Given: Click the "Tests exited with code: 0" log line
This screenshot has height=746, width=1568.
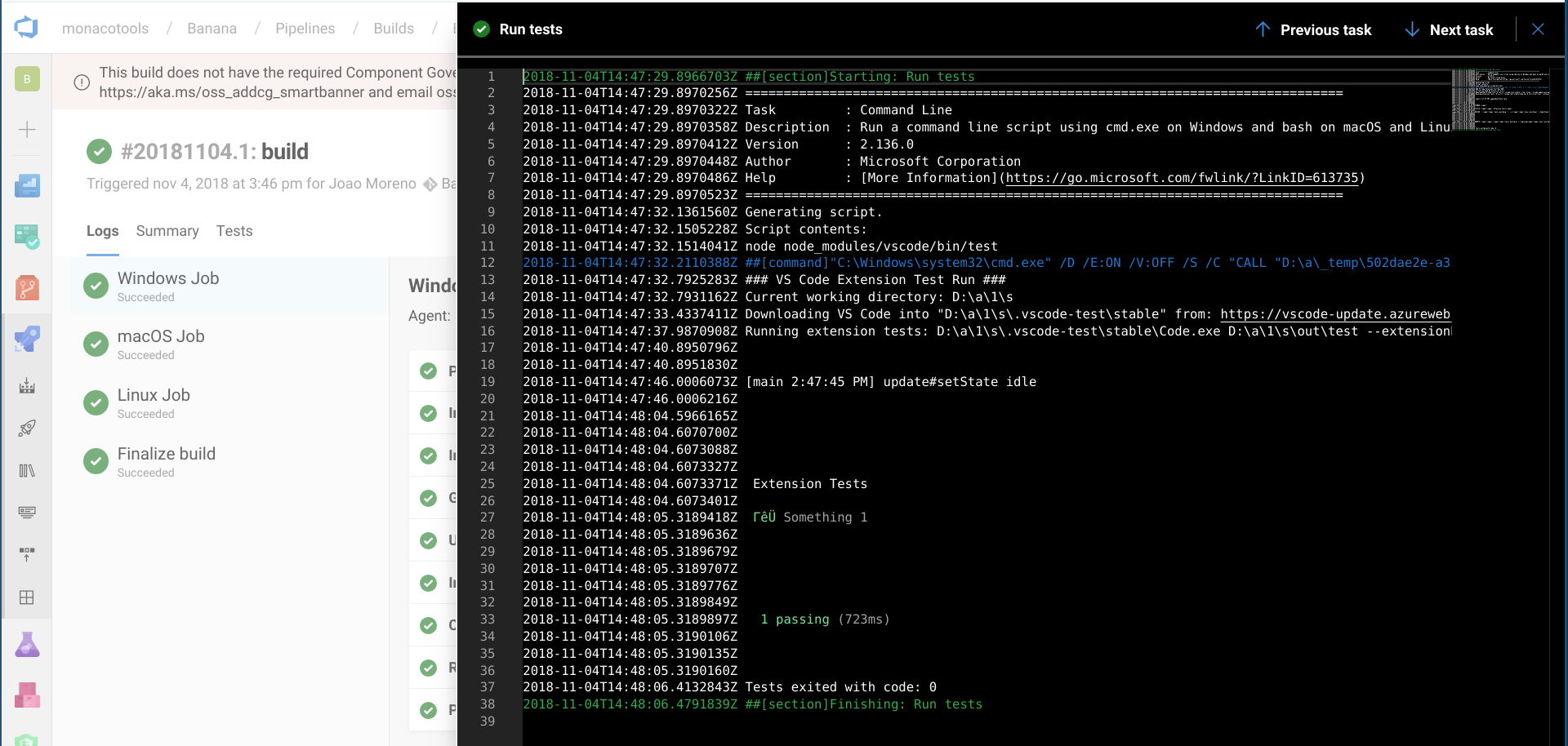Looking at the screenshot, I should tap(840, 687).
